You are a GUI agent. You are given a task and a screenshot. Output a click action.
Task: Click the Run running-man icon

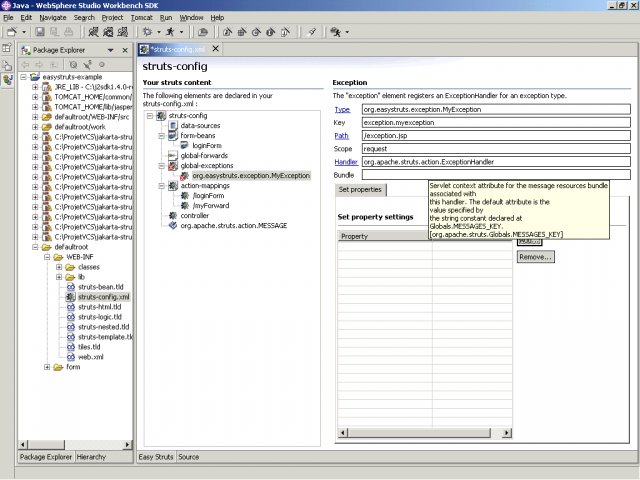point(170,32)
